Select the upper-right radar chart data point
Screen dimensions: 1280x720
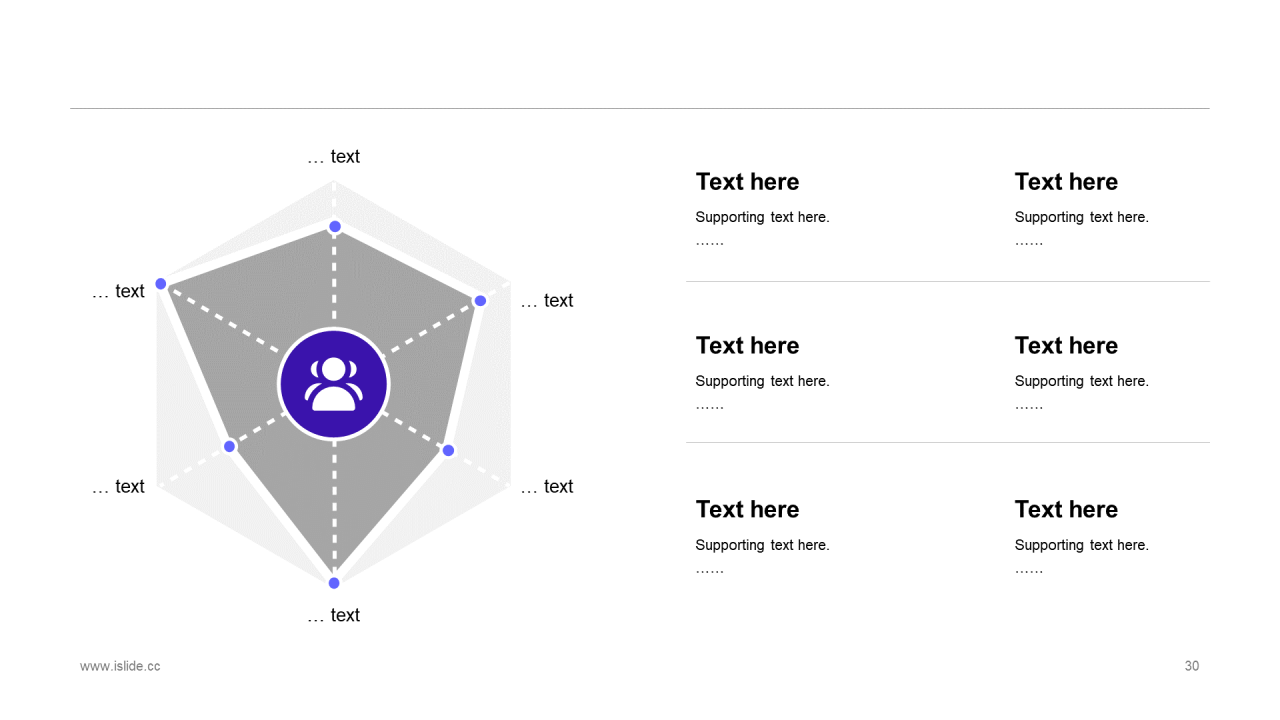pos(480,301)
